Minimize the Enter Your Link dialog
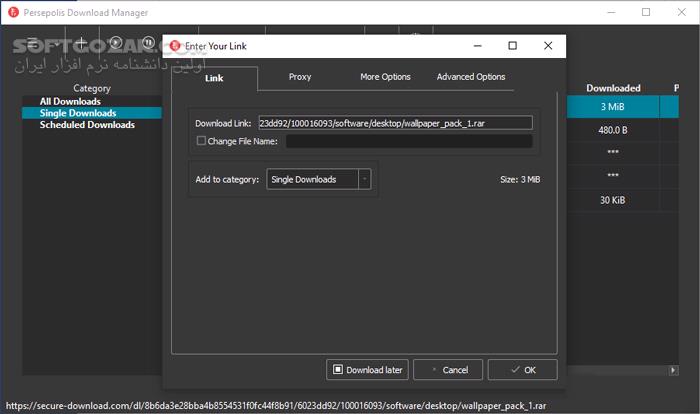700x414 pixels. click(x=477, y=46)
